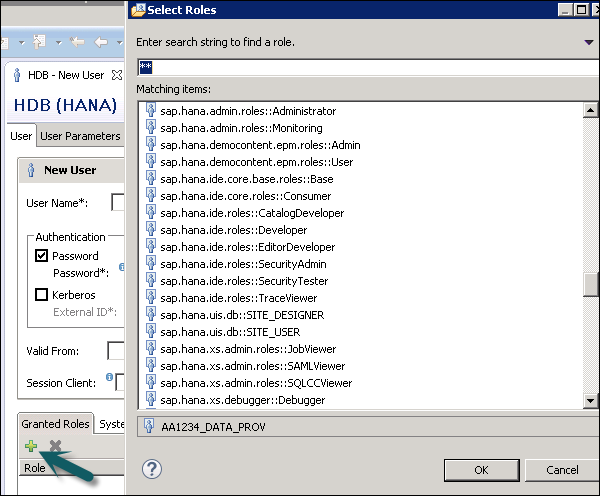Click the scrollbar up arrow in role list

click(x=591, y=109)
